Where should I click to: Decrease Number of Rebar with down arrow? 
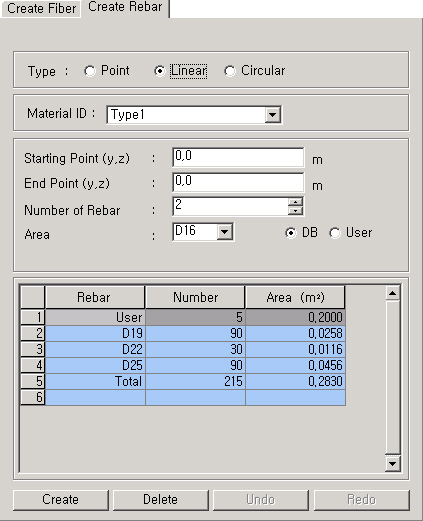(295, 210)
